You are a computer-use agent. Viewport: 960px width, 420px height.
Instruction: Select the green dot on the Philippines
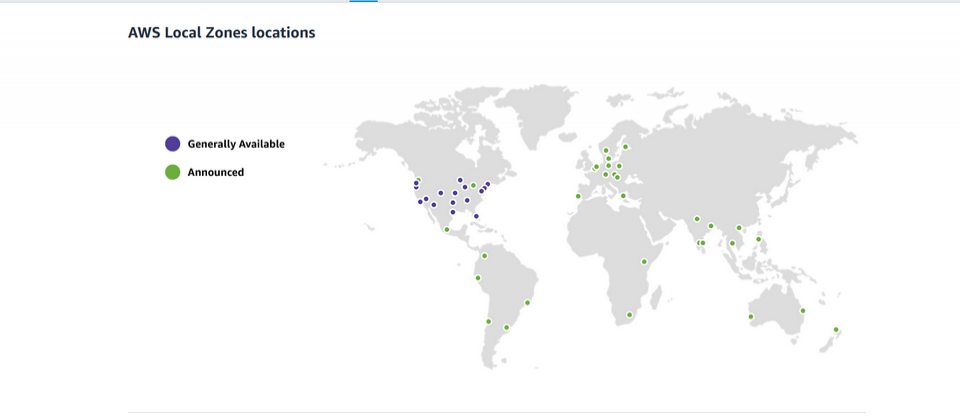coord(759,239)
